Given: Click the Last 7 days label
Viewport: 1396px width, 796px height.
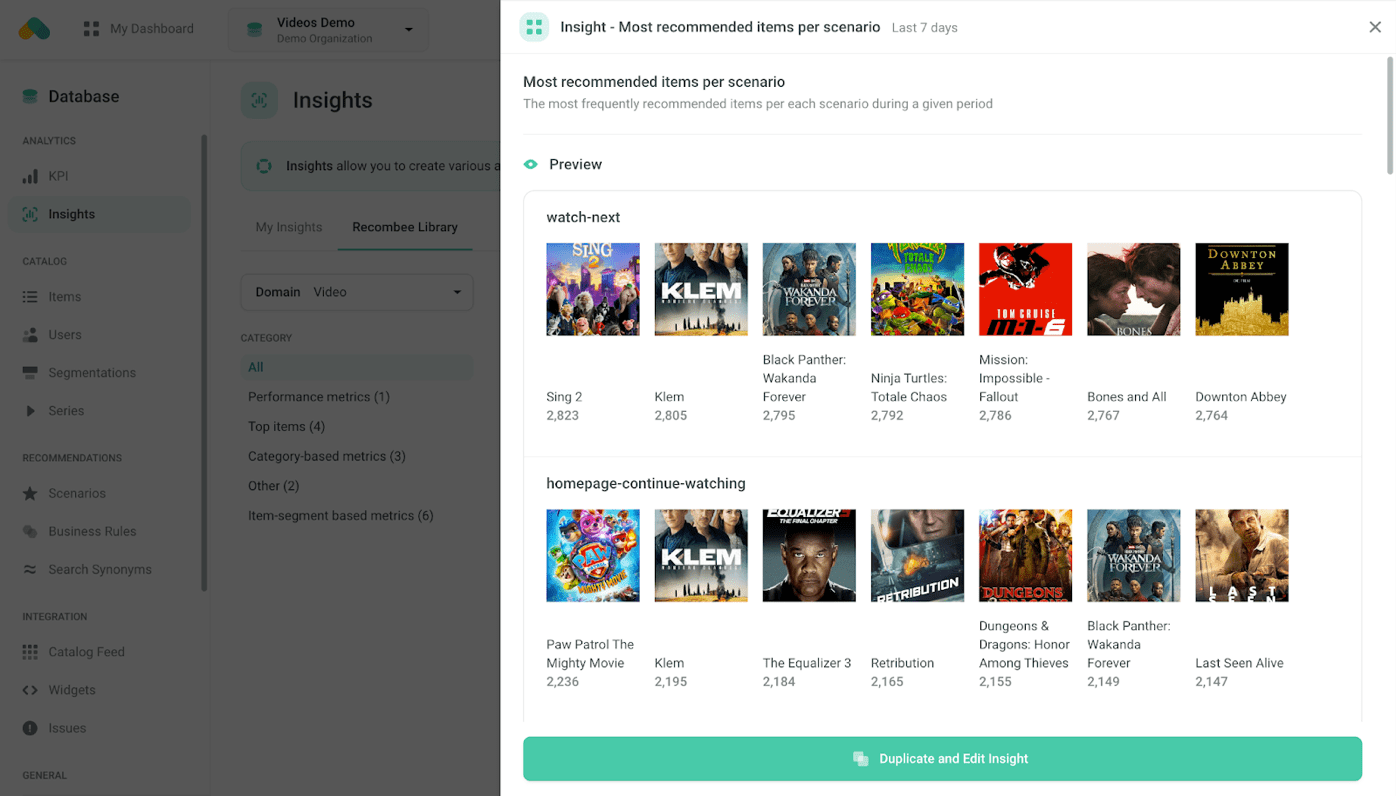Looking at the screenshot, I should pyautogui.click(x=924, y=28).
